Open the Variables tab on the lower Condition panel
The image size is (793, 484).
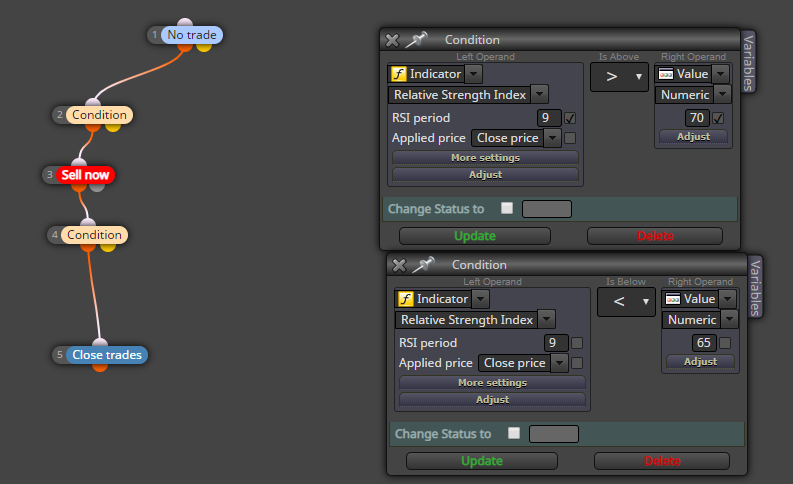point(756,287)
